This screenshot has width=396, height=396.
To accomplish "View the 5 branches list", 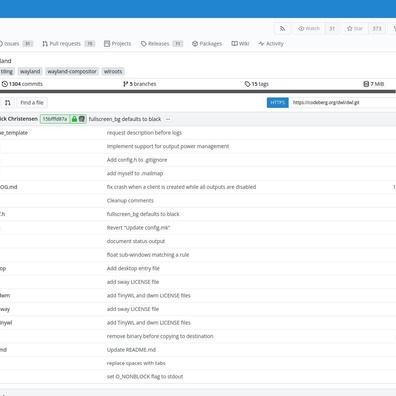I will point(139,84).
